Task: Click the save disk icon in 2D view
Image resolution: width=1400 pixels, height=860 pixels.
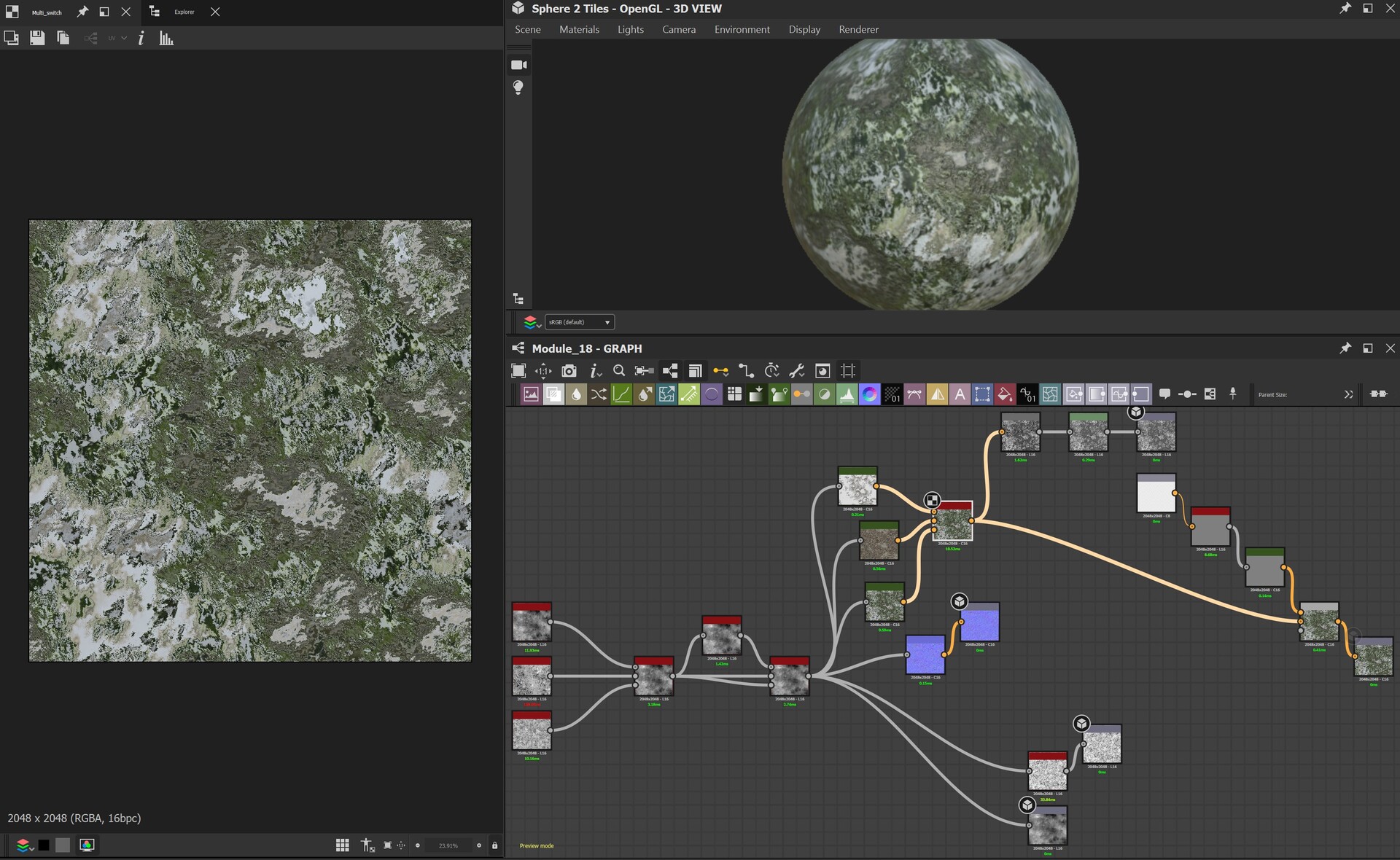Action: [x=37, y=38]
